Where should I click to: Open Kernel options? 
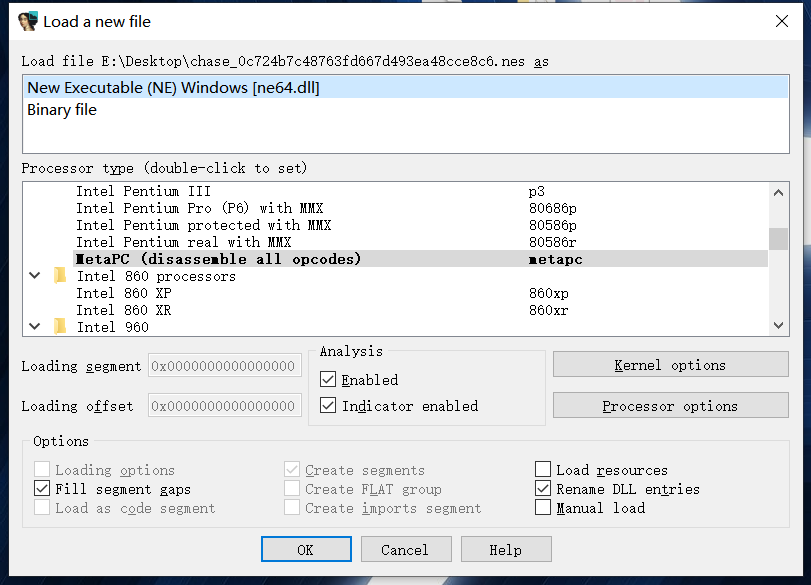click(670, 365)
